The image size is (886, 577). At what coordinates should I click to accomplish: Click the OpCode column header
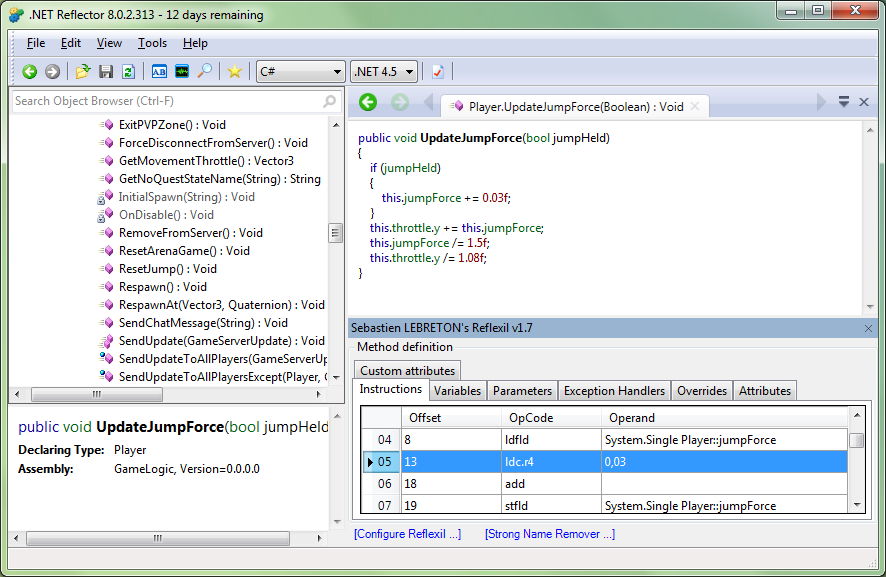(x=551, y=418)
